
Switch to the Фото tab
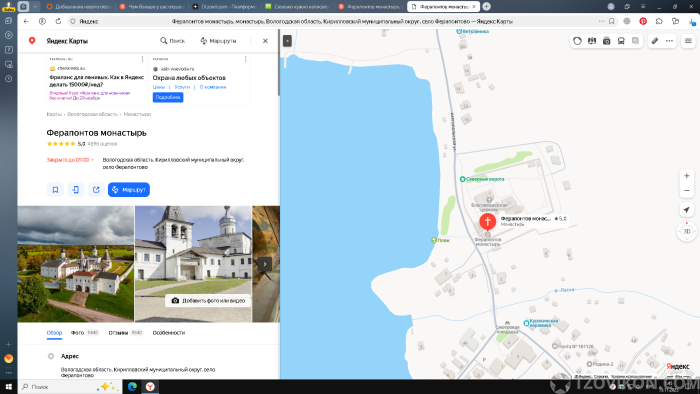click(84, 333)
